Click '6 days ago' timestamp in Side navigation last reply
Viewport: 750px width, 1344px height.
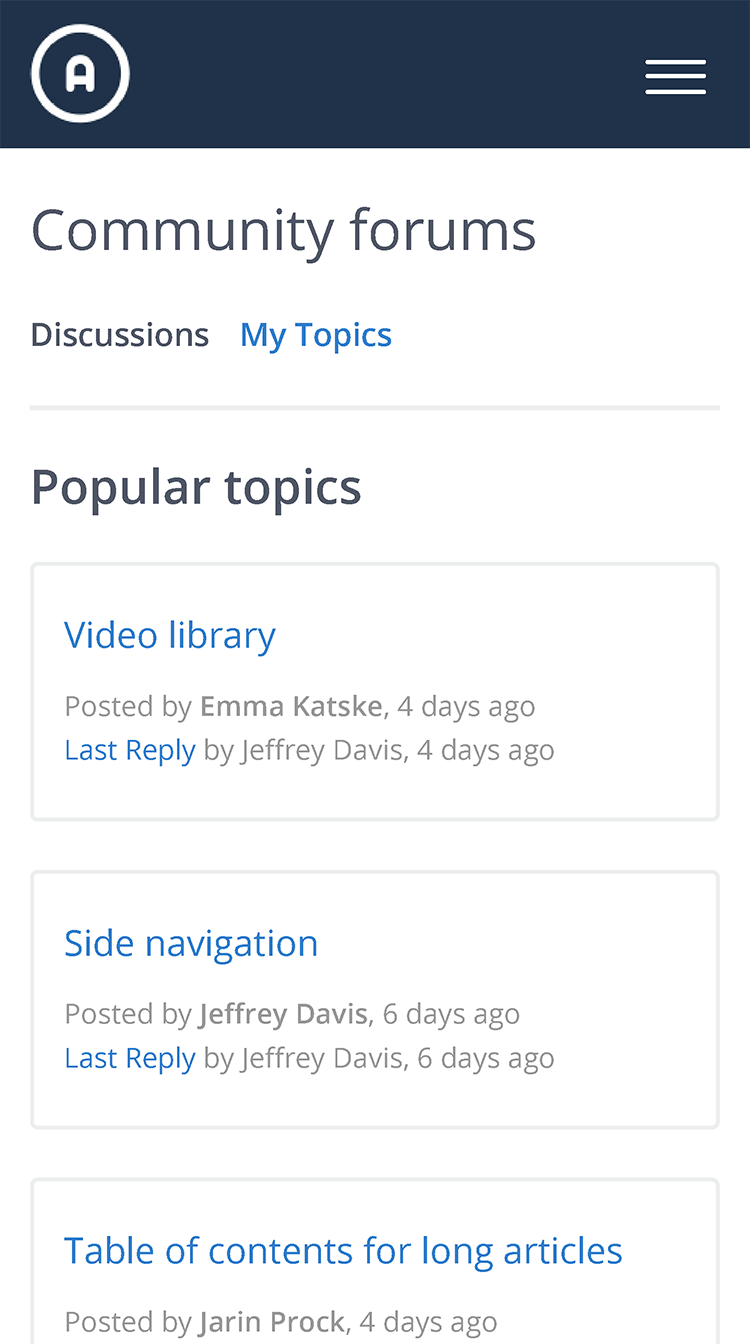click(486, 1058)
